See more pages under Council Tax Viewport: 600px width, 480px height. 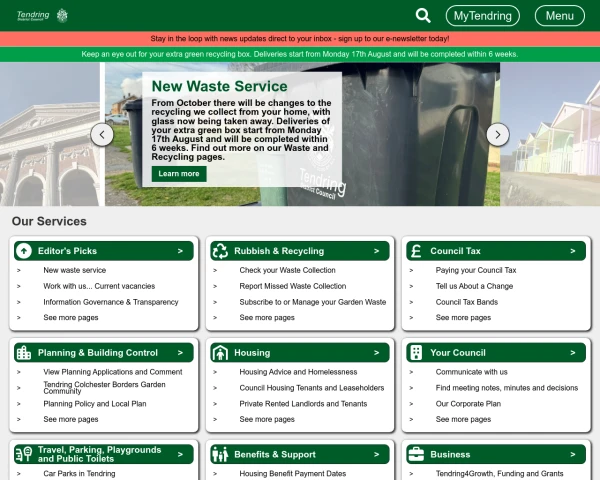463,318
